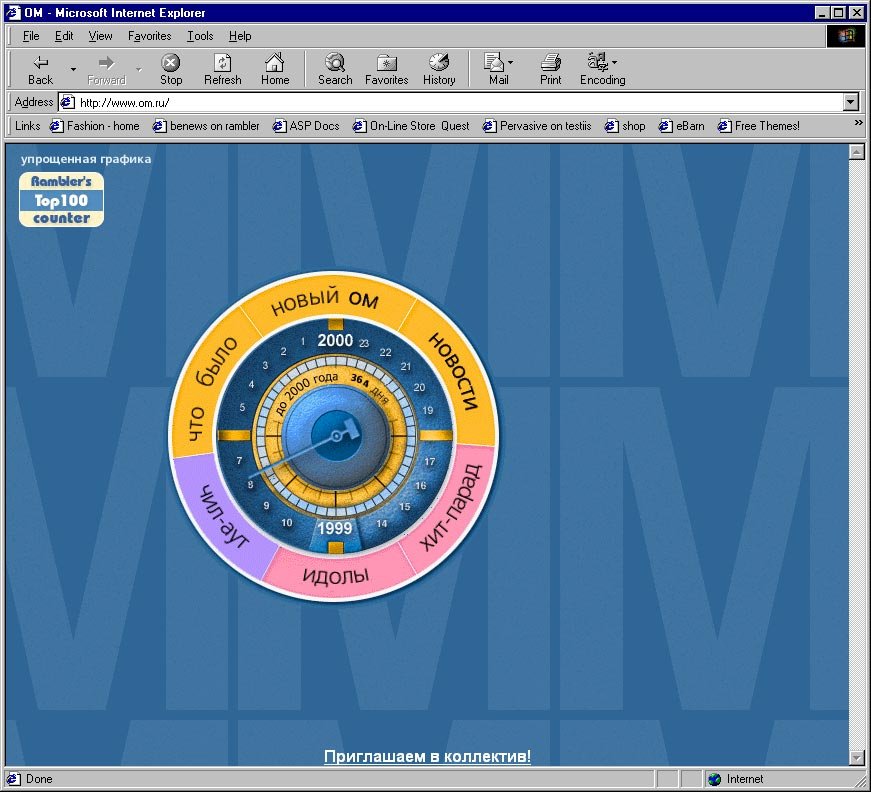Click the IE icon in the title bar
Viewport: 871px width, 792px height.
click(13, 12)
